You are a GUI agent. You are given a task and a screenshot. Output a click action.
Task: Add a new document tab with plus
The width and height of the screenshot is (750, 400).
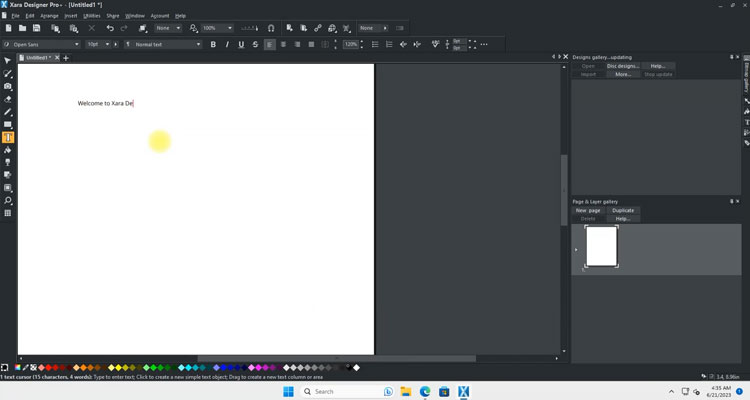(x=66, y=58)
